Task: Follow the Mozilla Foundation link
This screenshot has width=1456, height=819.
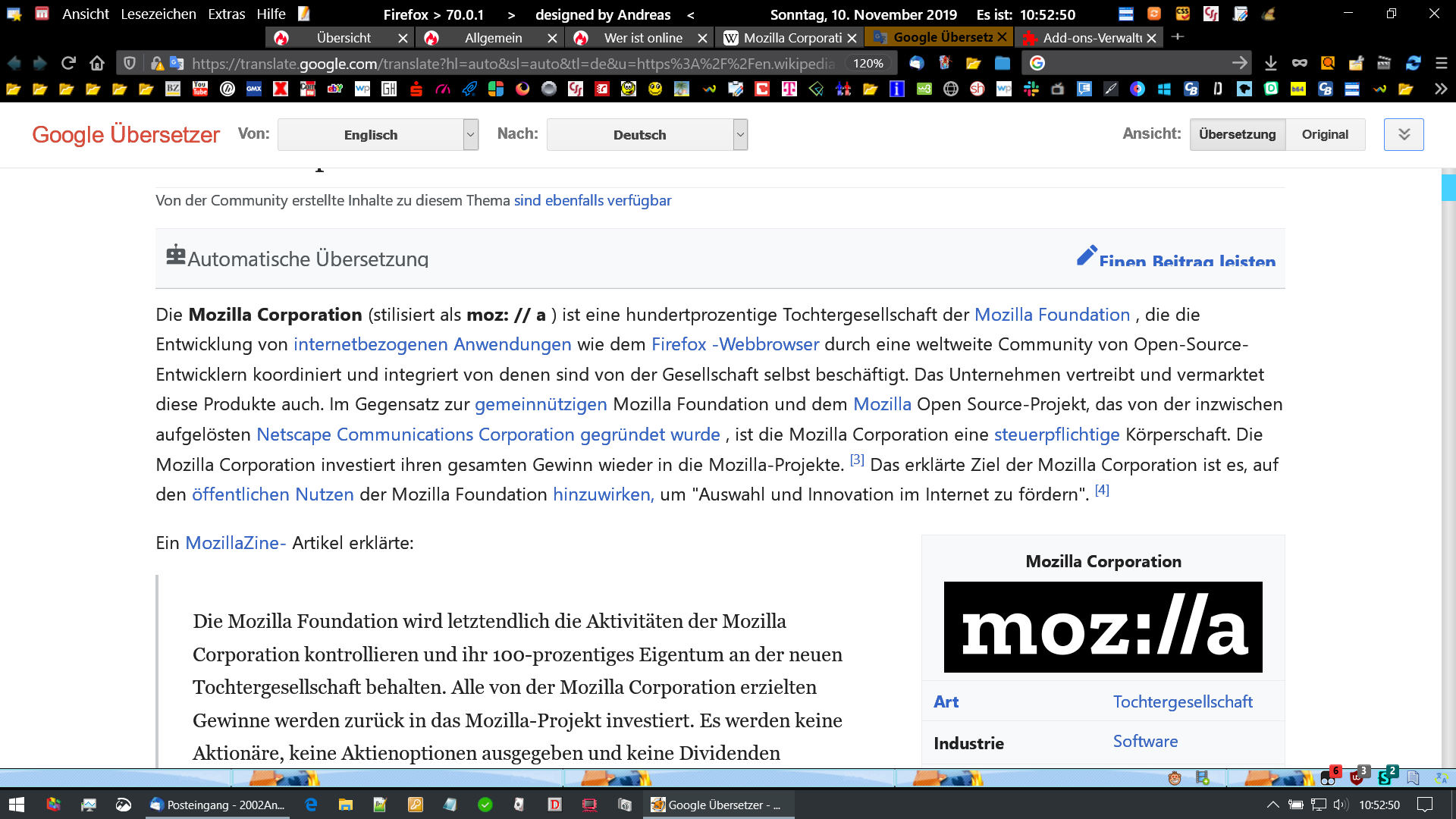Action: point(1052,315)
